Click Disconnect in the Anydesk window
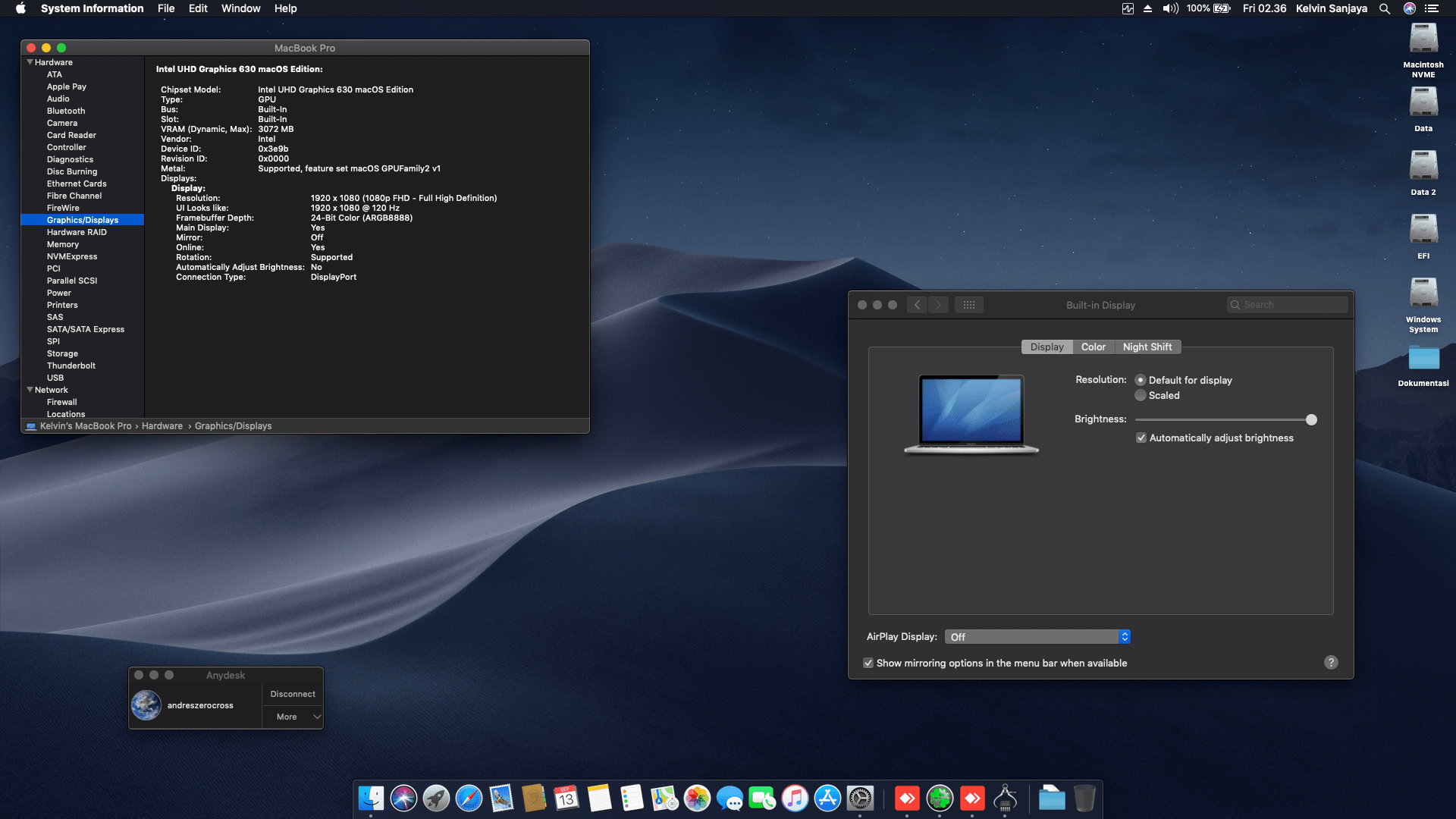 293,694
